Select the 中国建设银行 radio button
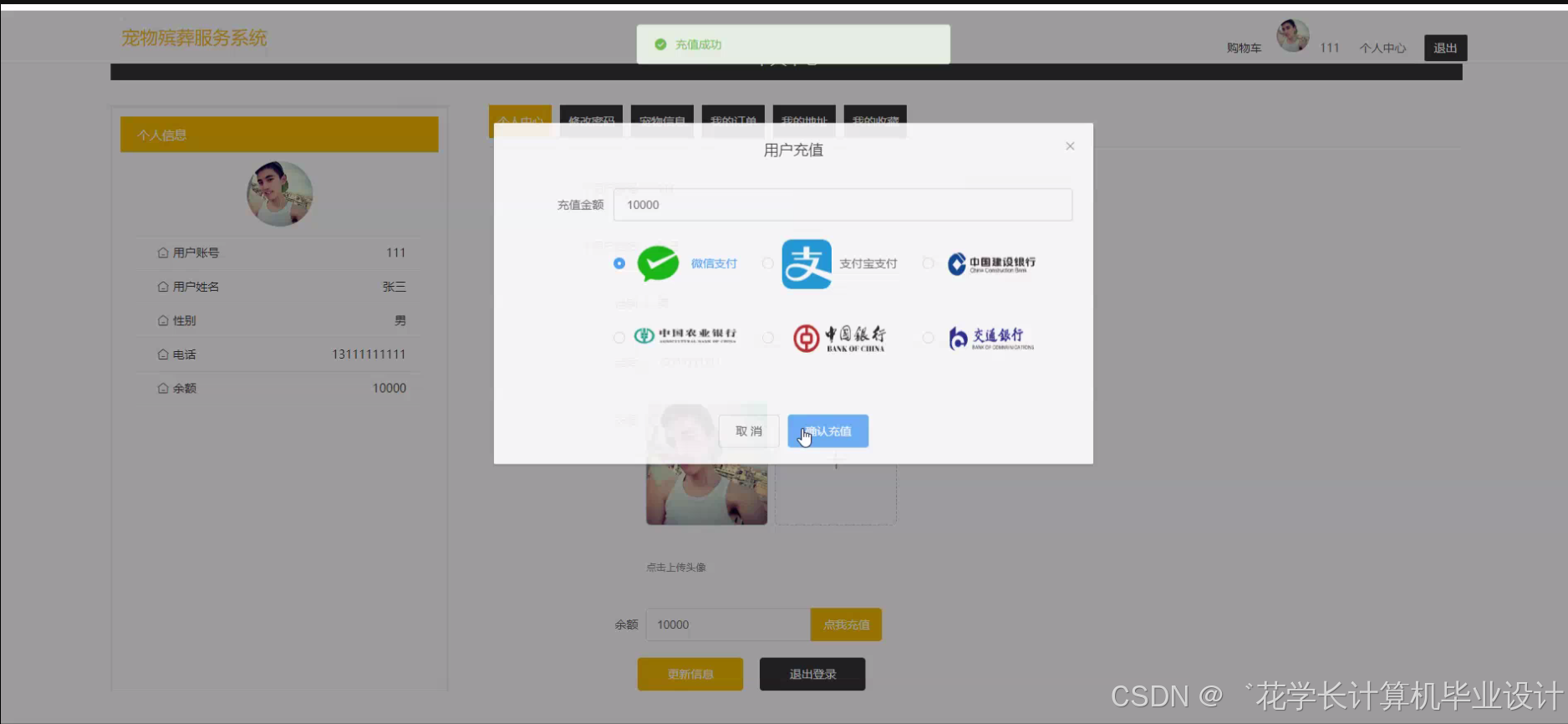Screen dimensions: 1568x724 tap(928, 263)
